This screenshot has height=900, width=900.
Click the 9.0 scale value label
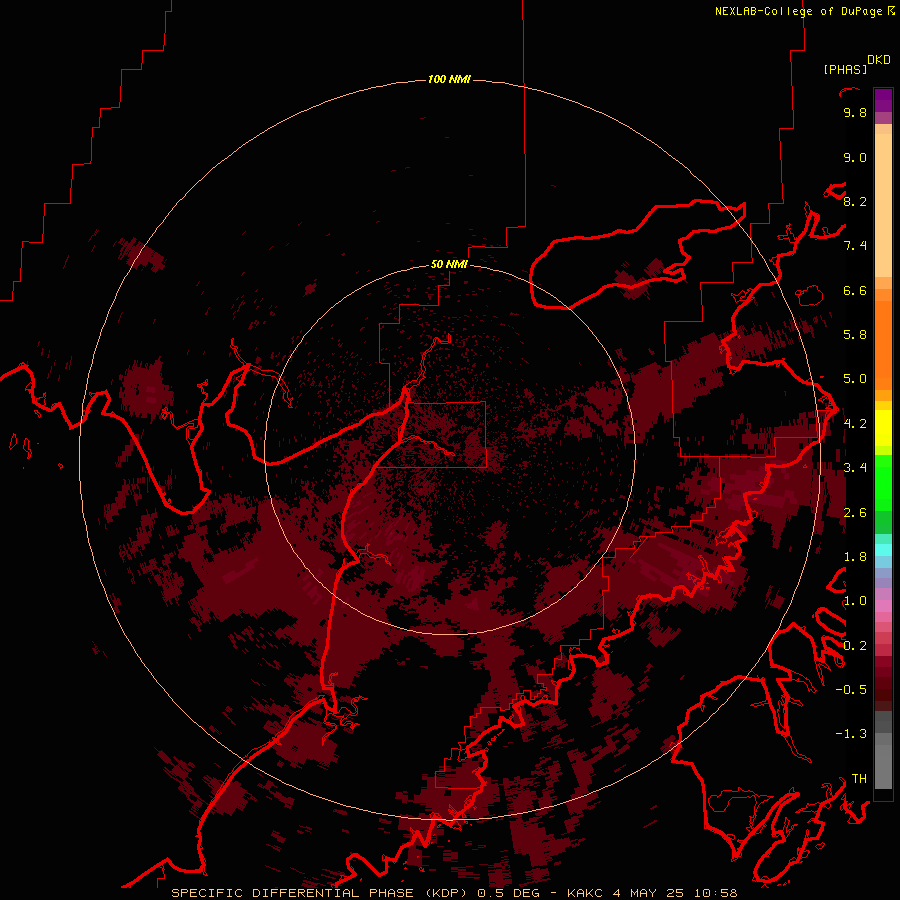855,158
